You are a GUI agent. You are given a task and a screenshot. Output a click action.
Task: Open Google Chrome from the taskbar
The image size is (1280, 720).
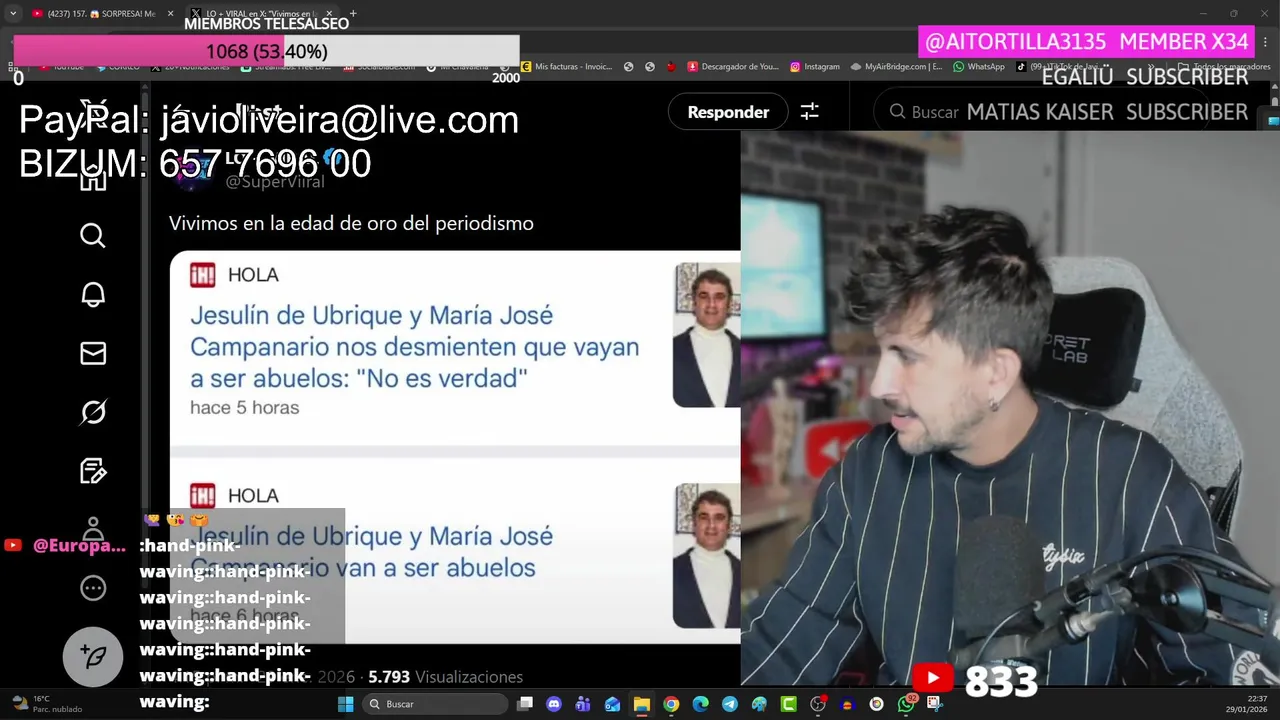[x=671, y=704]
